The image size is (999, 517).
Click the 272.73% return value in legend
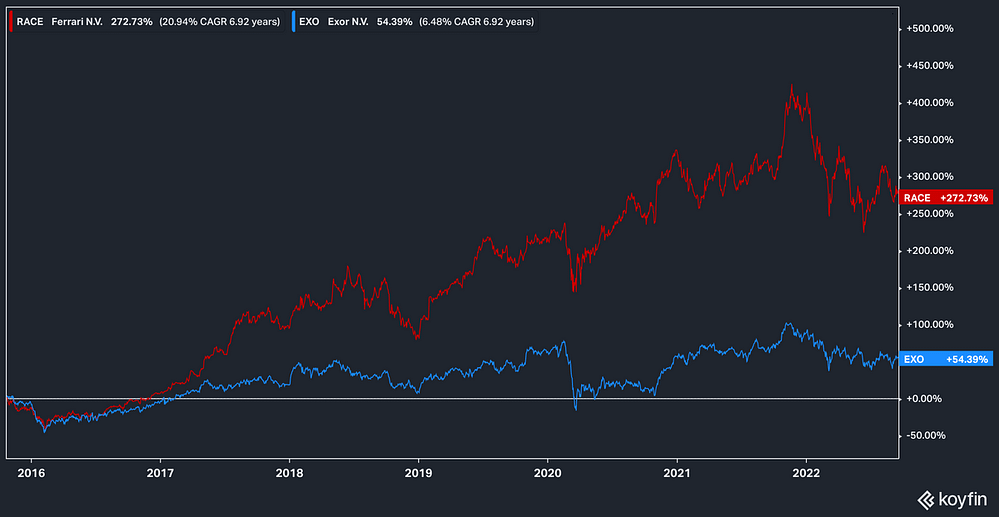(131, 22)
